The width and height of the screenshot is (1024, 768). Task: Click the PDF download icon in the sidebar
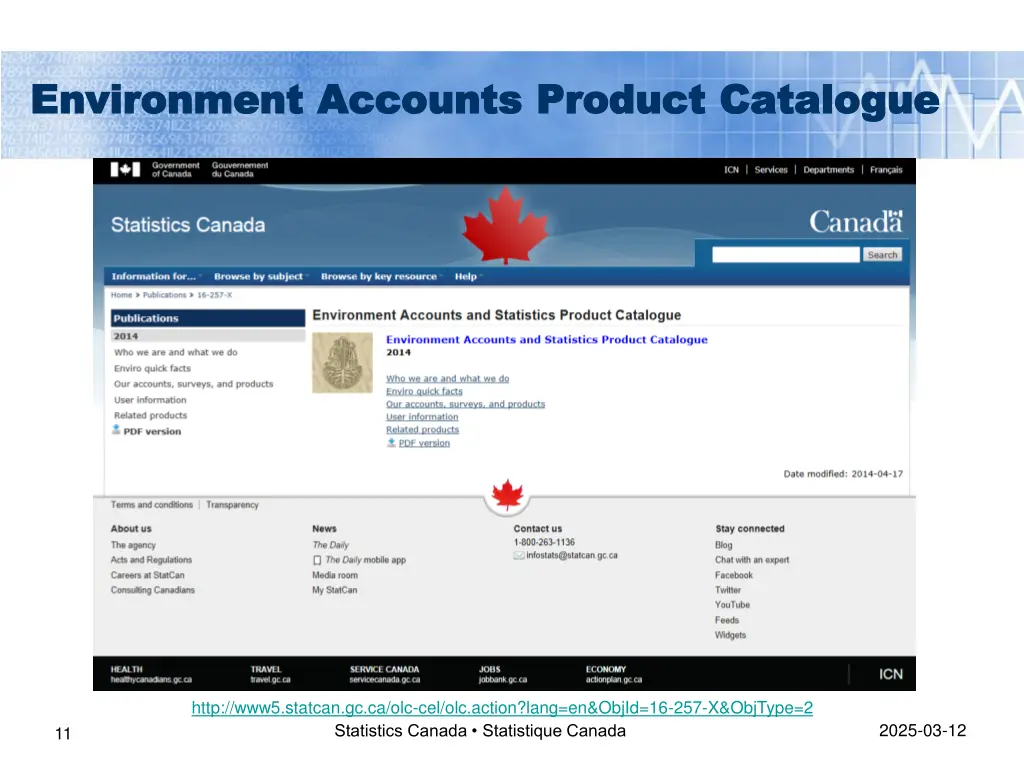pyautogui.click(x=116, y=430)
